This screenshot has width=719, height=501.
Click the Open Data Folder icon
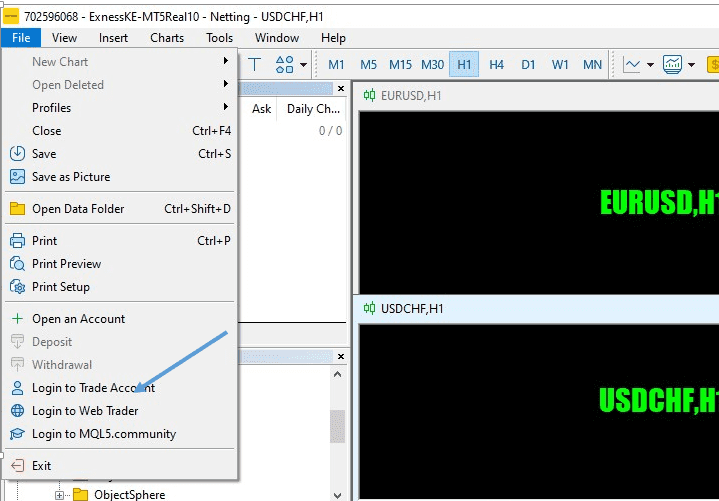click(17, 209)
